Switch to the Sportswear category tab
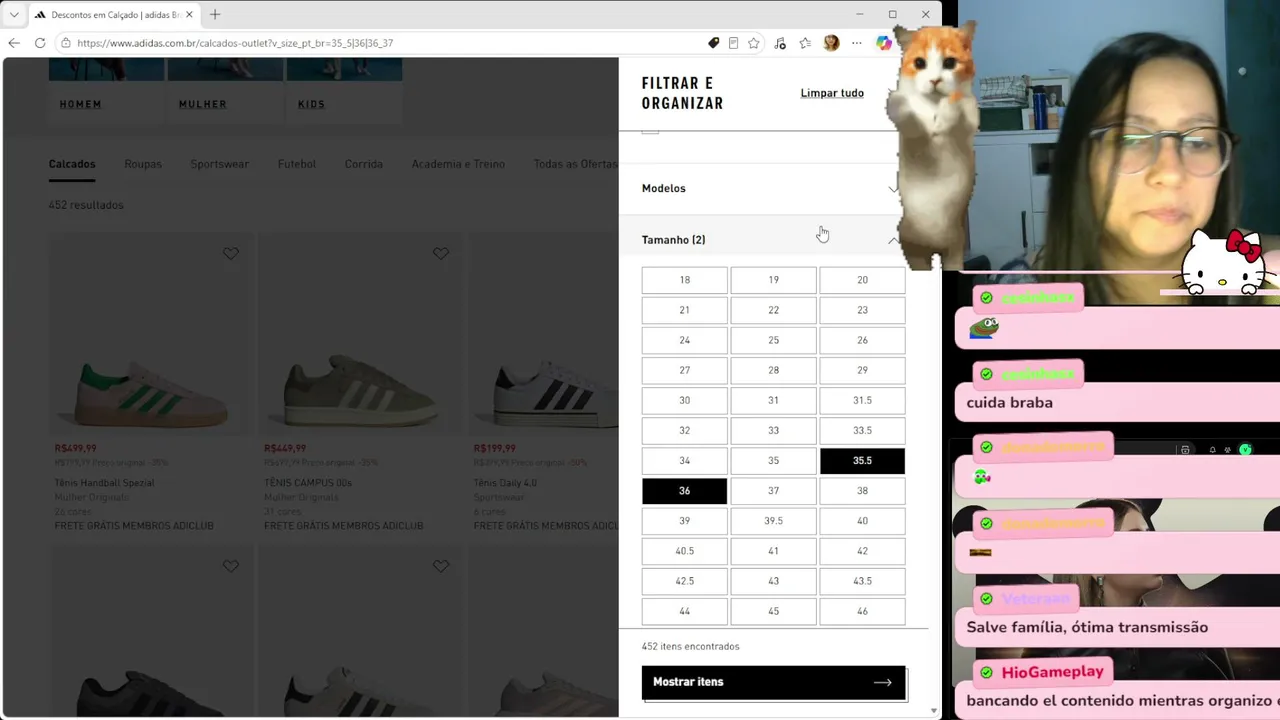Viewport: 1280px width, 720px height. pyautogui.click(x=220, y=164)
